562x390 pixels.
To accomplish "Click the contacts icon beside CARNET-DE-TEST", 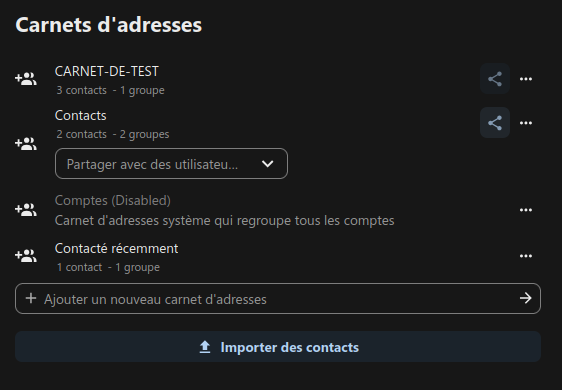I will [26, 79].
